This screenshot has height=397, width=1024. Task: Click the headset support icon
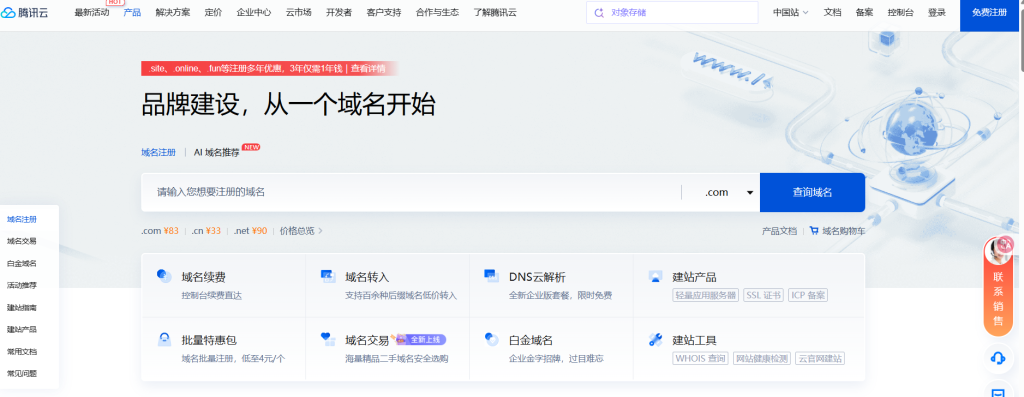point(998,357)
